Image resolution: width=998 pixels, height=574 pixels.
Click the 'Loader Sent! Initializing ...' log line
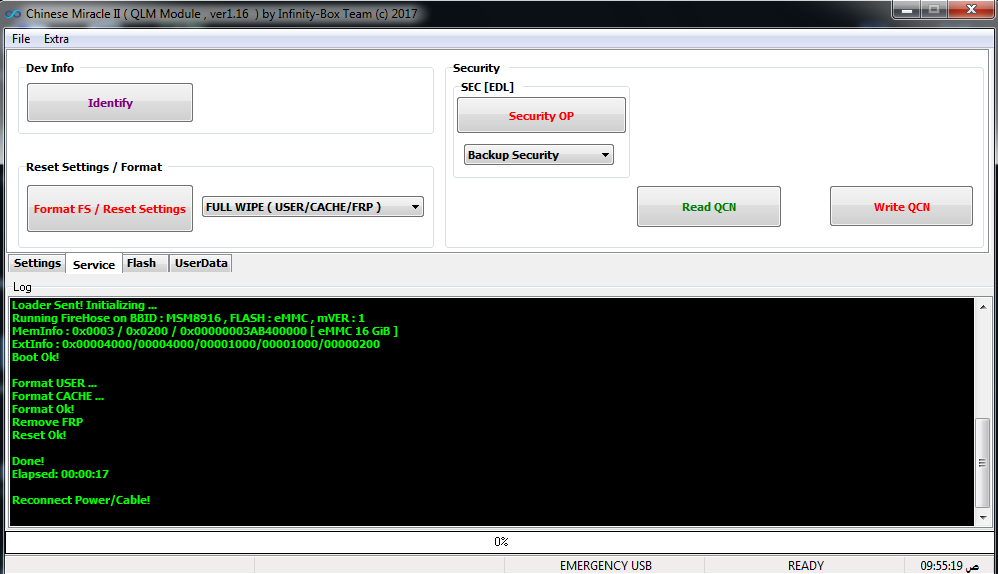click(84, 305)
